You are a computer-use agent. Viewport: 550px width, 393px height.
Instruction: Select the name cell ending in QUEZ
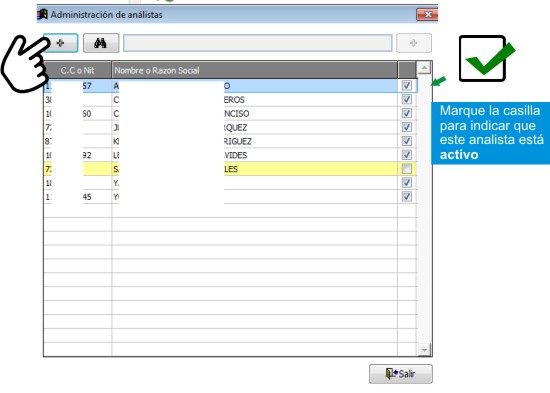click(x=255, y=127)
